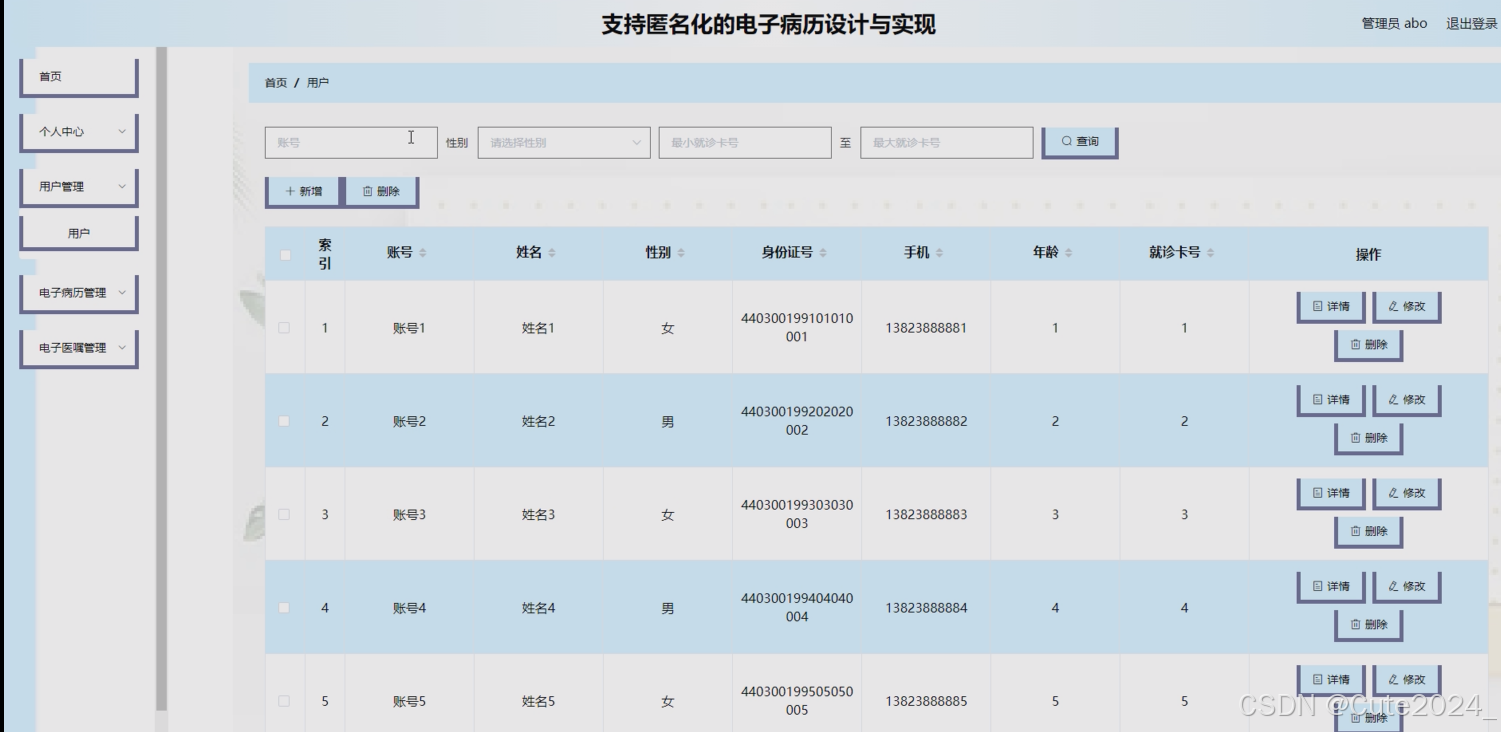Select 用户 submenu item in sidebar
The height and width of the screenshot is (732, 1501).
coord(79,233)
